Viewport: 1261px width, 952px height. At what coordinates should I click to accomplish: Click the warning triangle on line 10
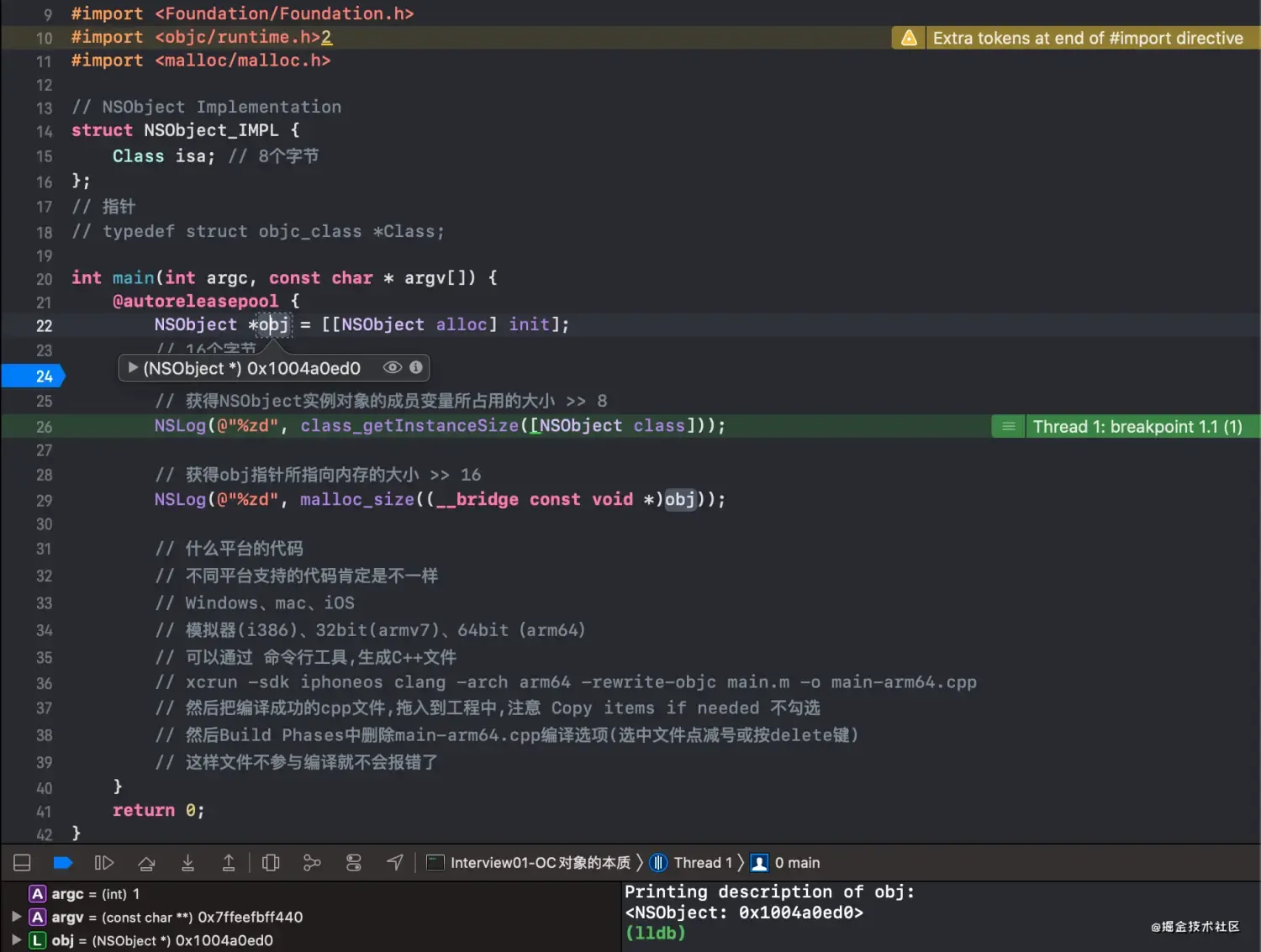click(x=907, y=38)
